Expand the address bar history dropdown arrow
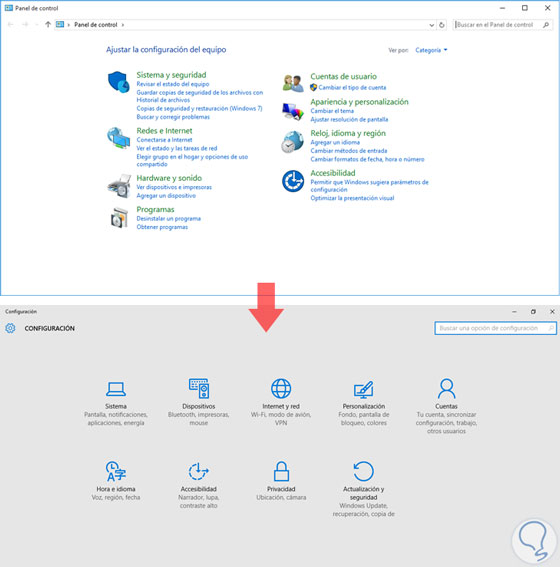This screenshot has width=560, height=567. [x=431, y=25]
